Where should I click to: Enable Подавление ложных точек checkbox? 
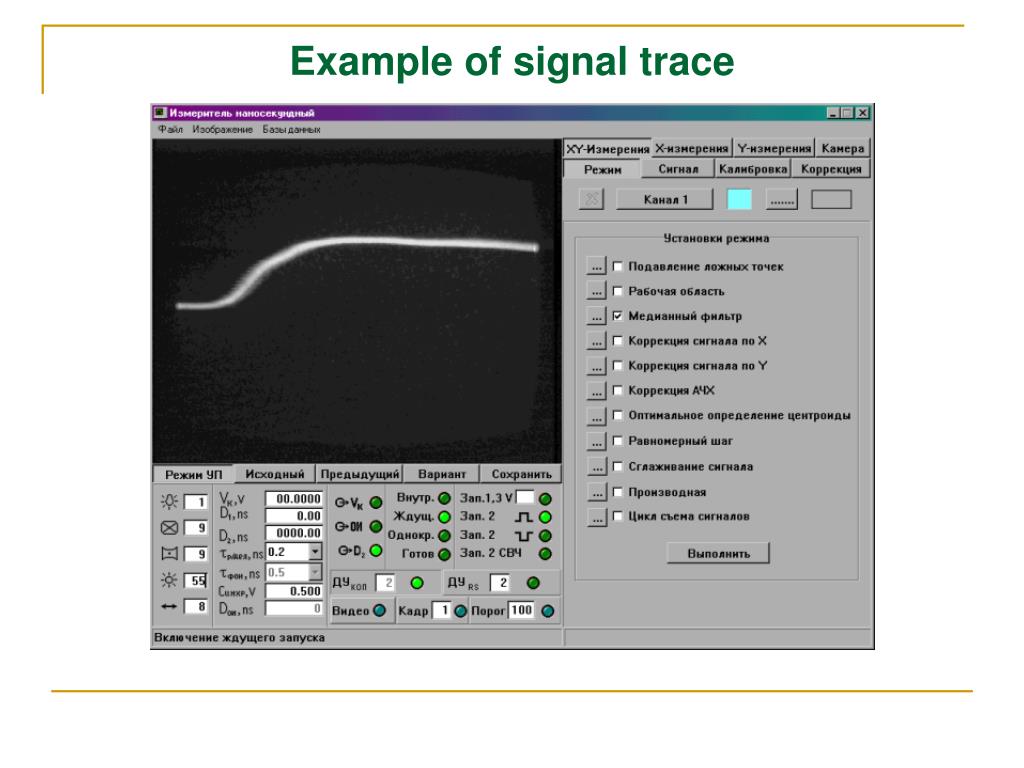pyautogui.click(x=618, y=266)
